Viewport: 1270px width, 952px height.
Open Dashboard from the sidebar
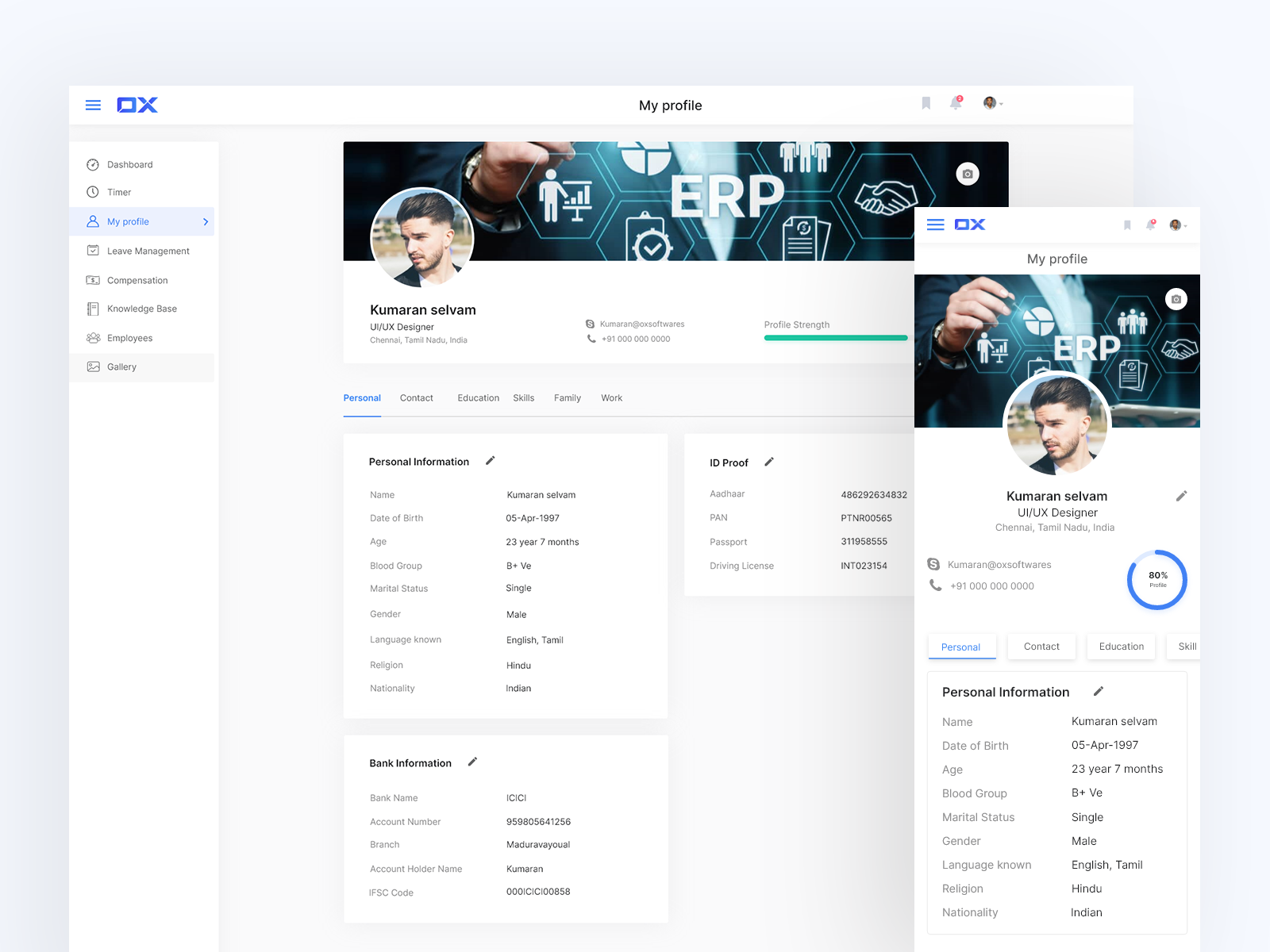point(142,165)
